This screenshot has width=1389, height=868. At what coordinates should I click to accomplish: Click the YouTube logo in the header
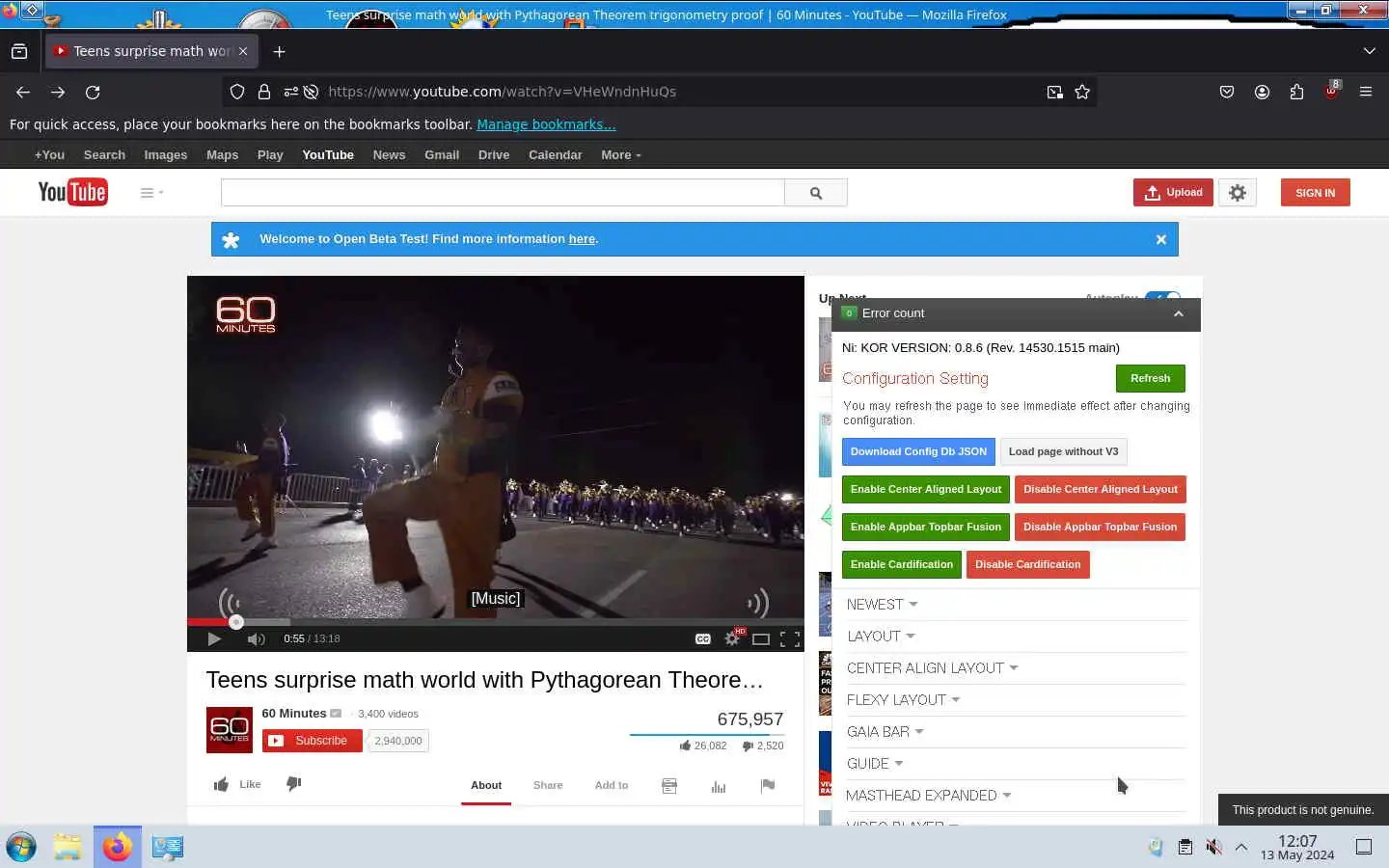click(72, 192)
